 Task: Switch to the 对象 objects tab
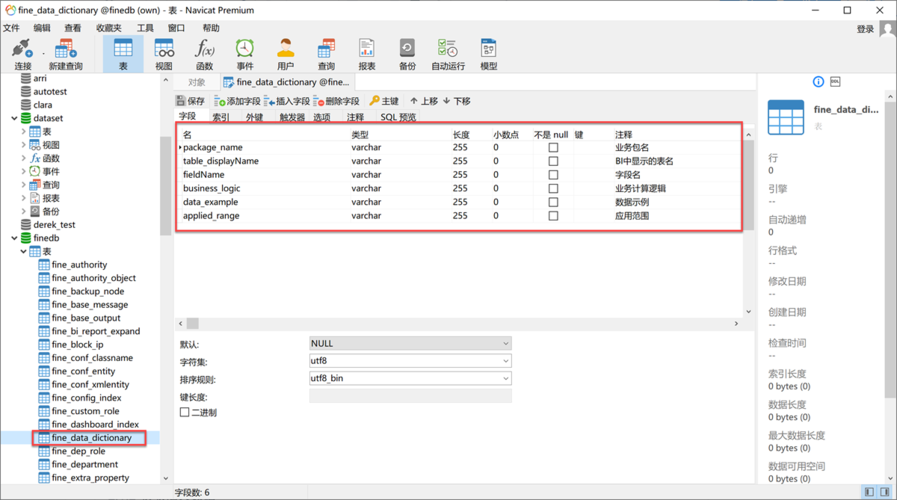[196, 82]
